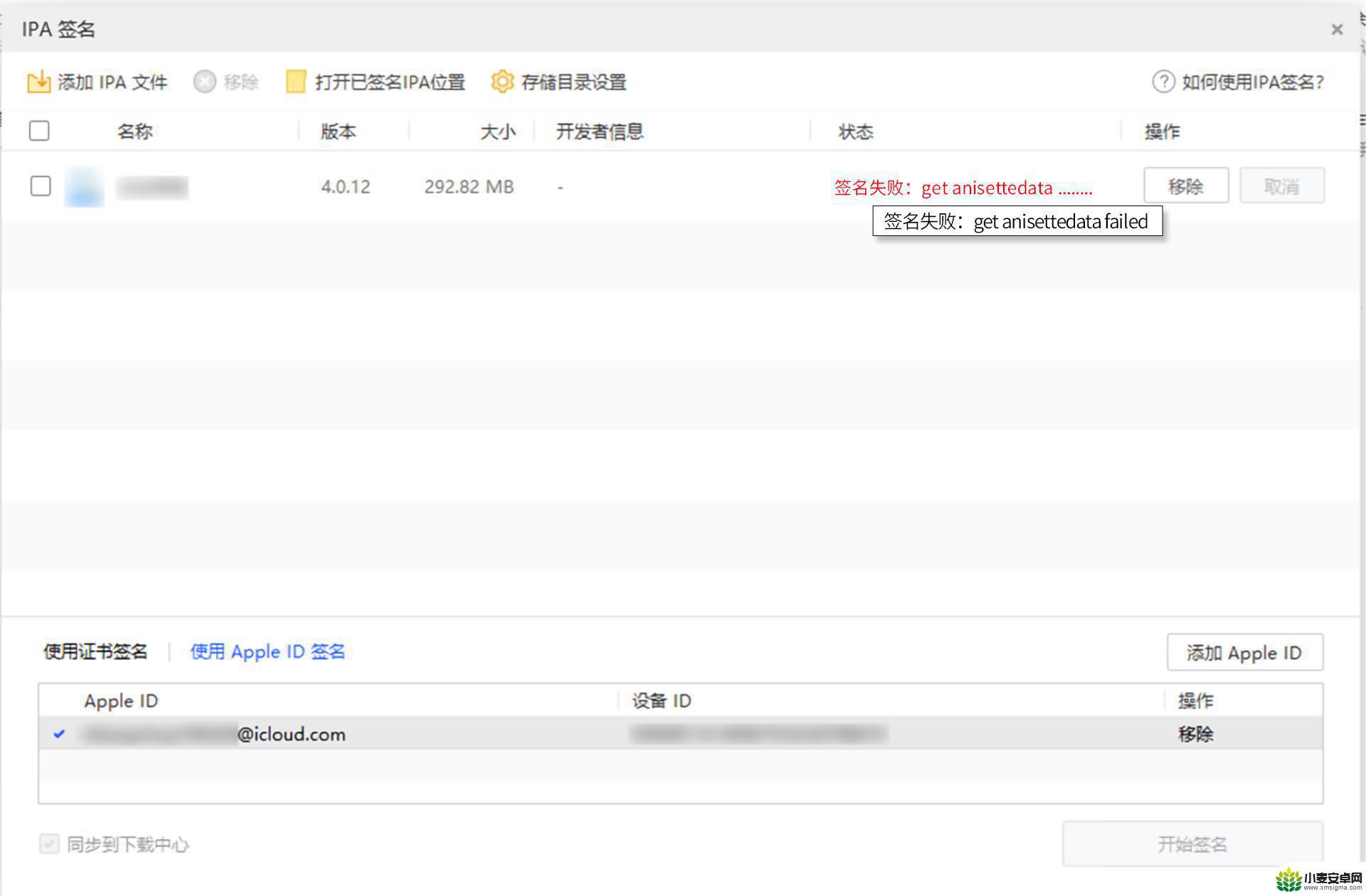This screenshot has height=896, width=1366.
Task: Select the @icloud.com Apple ID row
Action: tap(681, 733)
